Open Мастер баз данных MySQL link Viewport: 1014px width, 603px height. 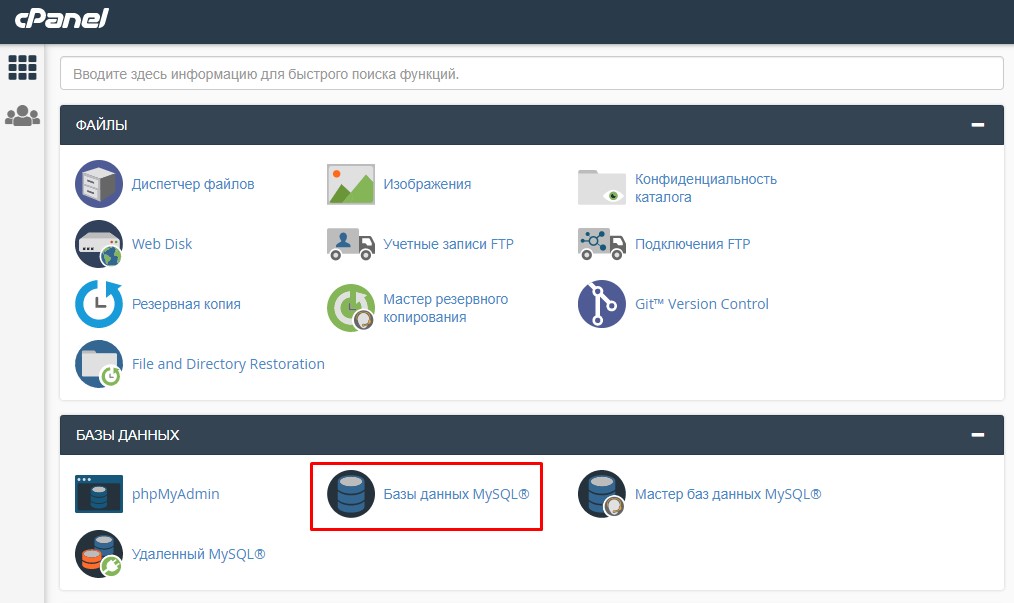tap(728, 494)
